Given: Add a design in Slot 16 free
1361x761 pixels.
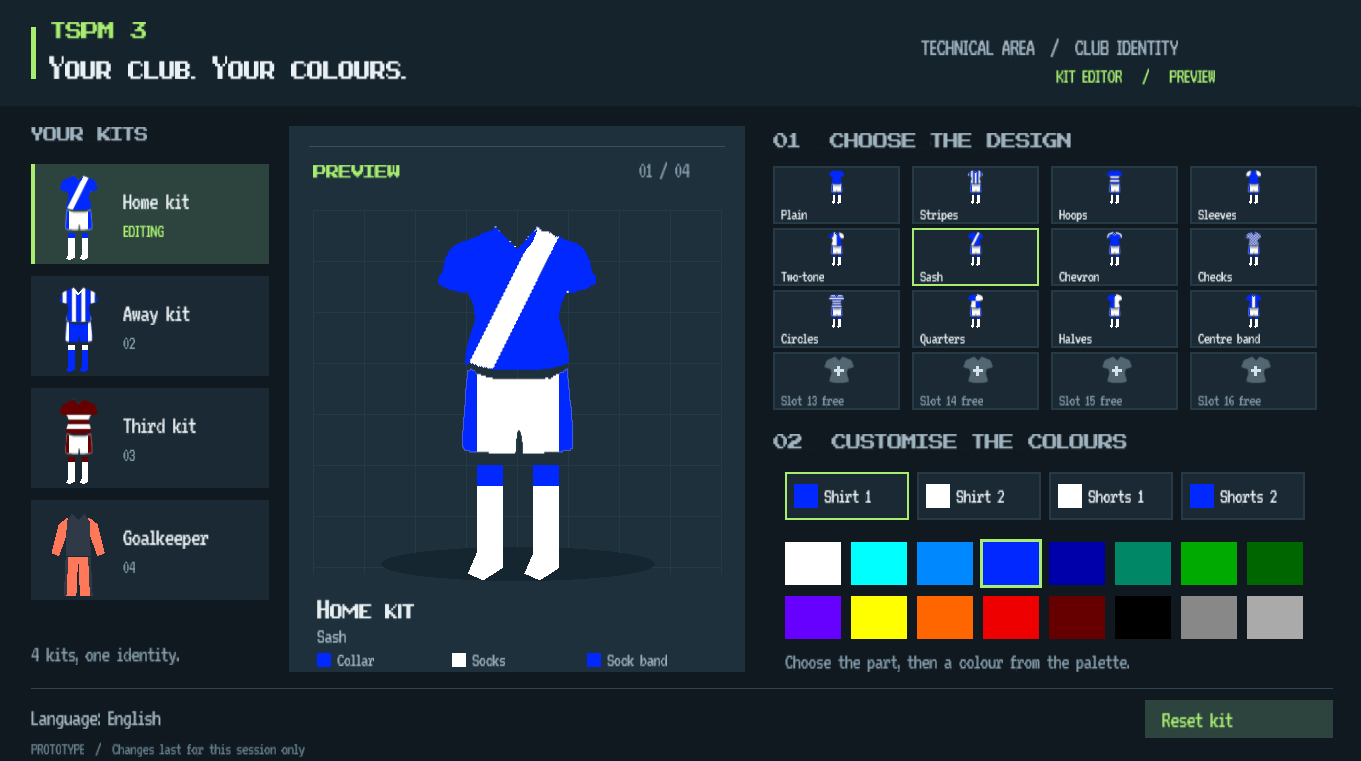Looking at the screenshot, I should tap(1253, 381).
